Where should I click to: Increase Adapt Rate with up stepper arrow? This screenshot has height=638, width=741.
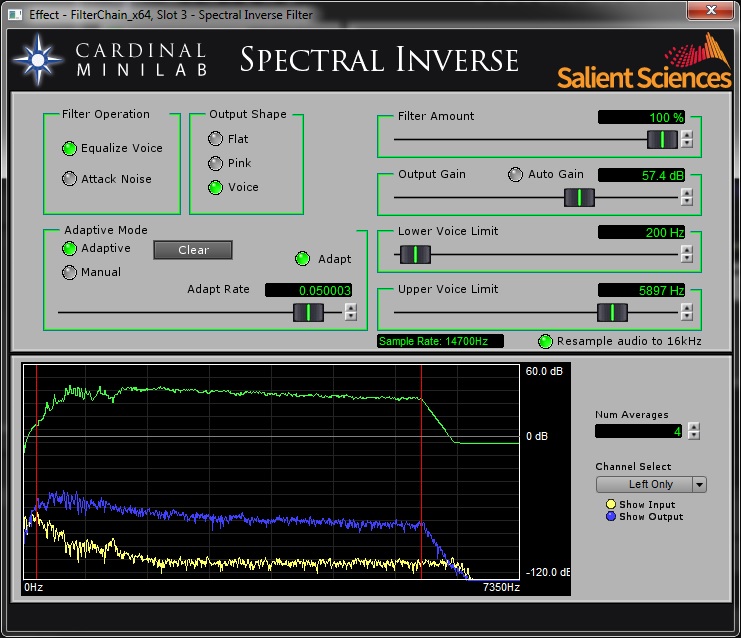click(x=351, y=308)
